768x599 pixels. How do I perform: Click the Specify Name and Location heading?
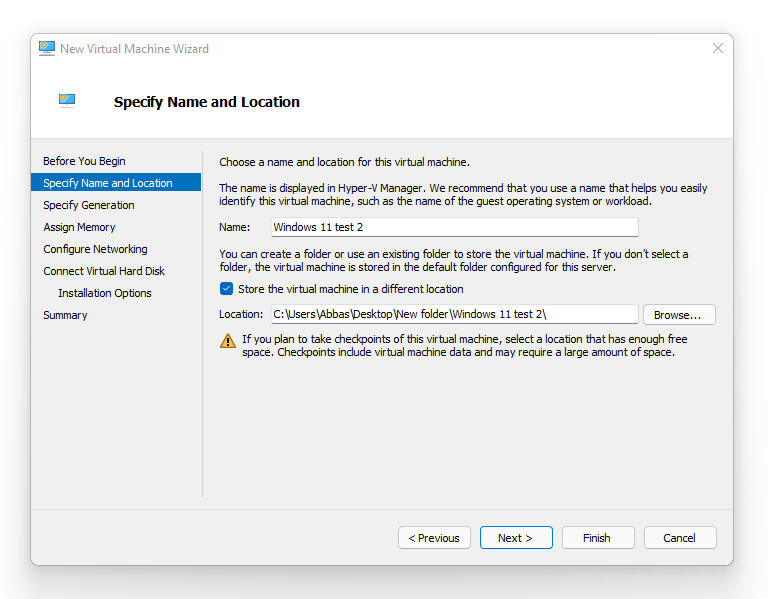coord(207,102)
